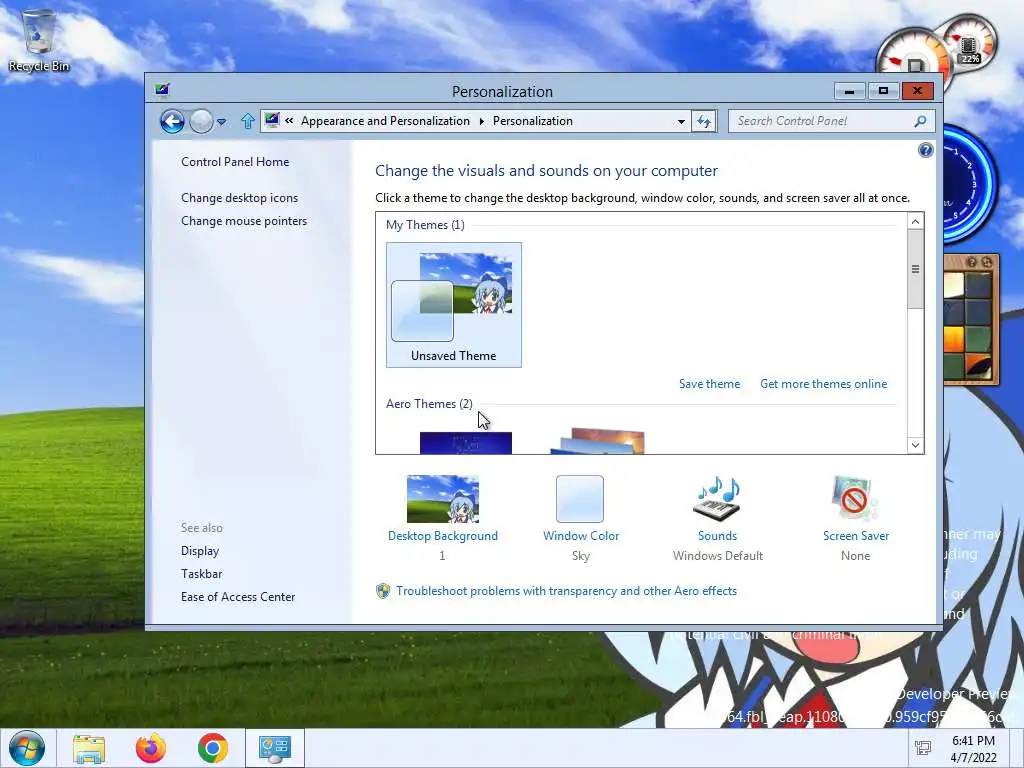The width and height of the screenshot is (1024, 768).
Task: Click Get more themes online
Action: [x=824, y=384]
